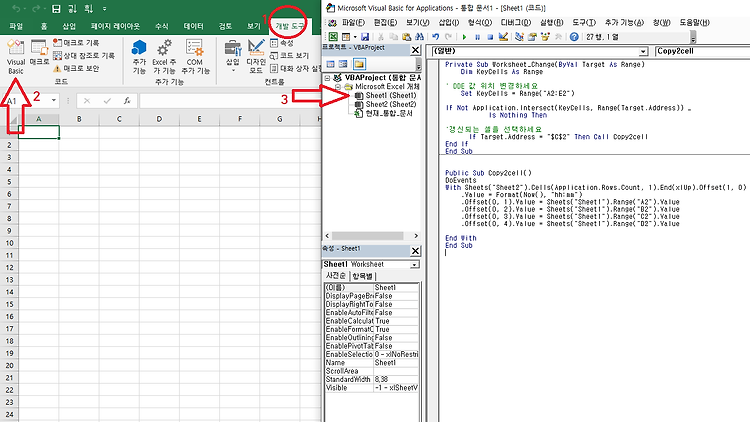Open Excel 추가 기능 add-ins gear icon

click(164, 57)
